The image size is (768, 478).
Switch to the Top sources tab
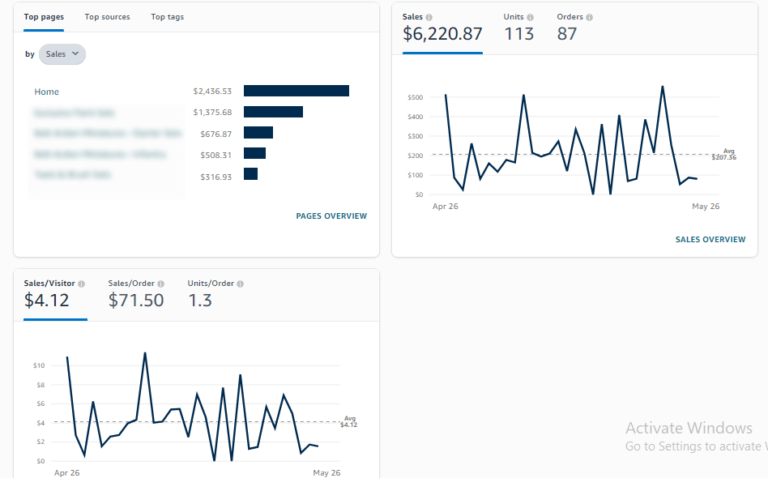(107, 17)
